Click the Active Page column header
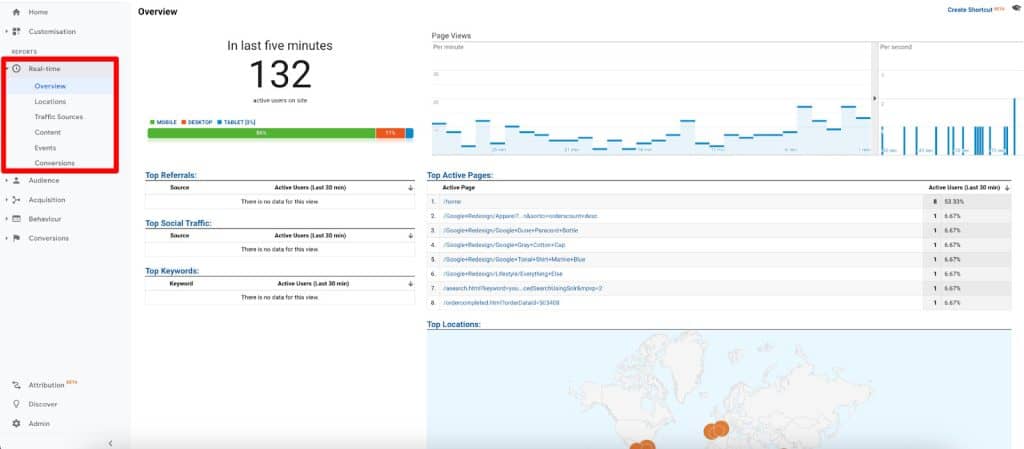Viewport: 1024px width, 449px height. click(458, 188)
